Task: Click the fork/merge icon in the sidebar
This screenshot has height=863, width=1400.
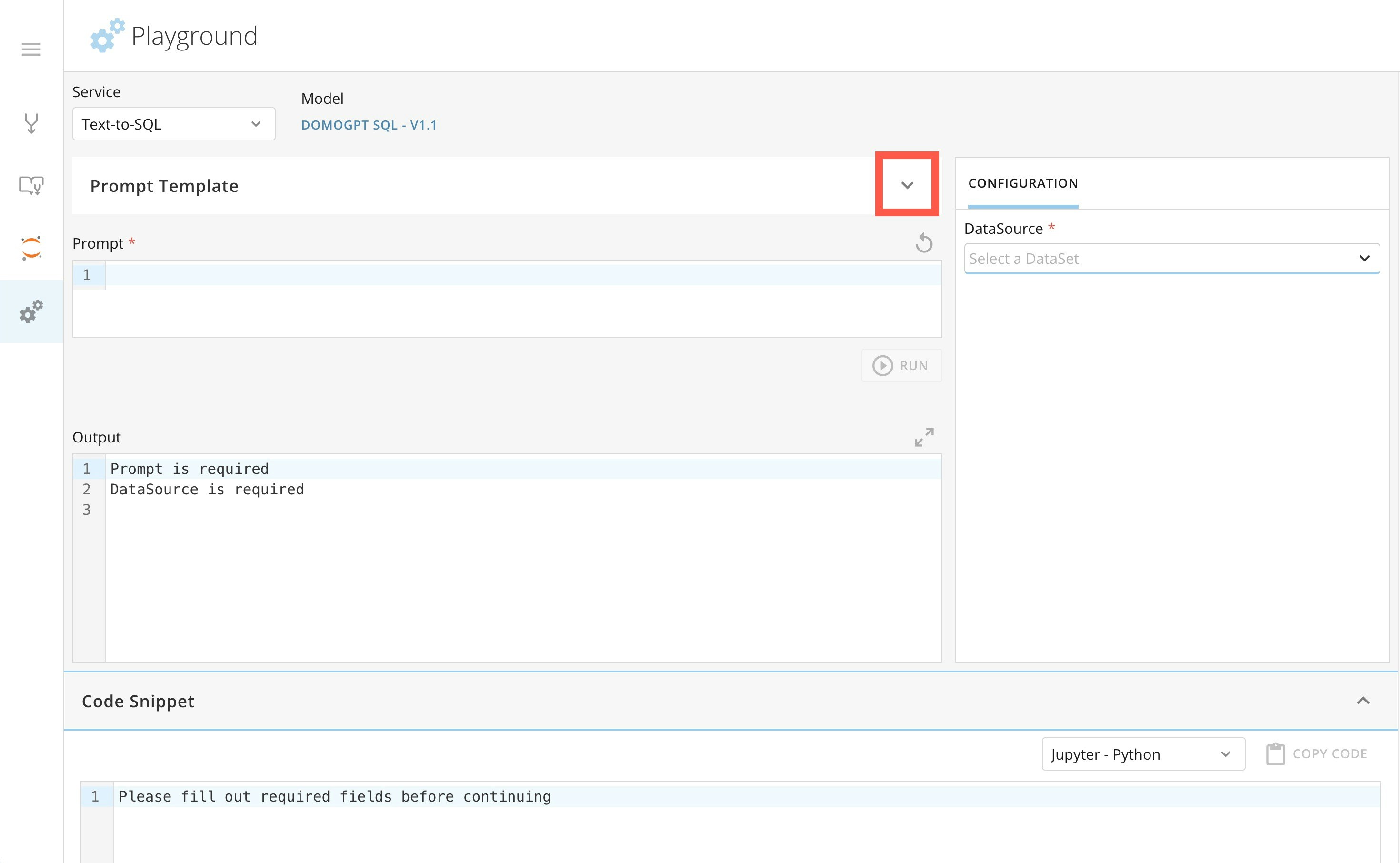Action: 31,123
